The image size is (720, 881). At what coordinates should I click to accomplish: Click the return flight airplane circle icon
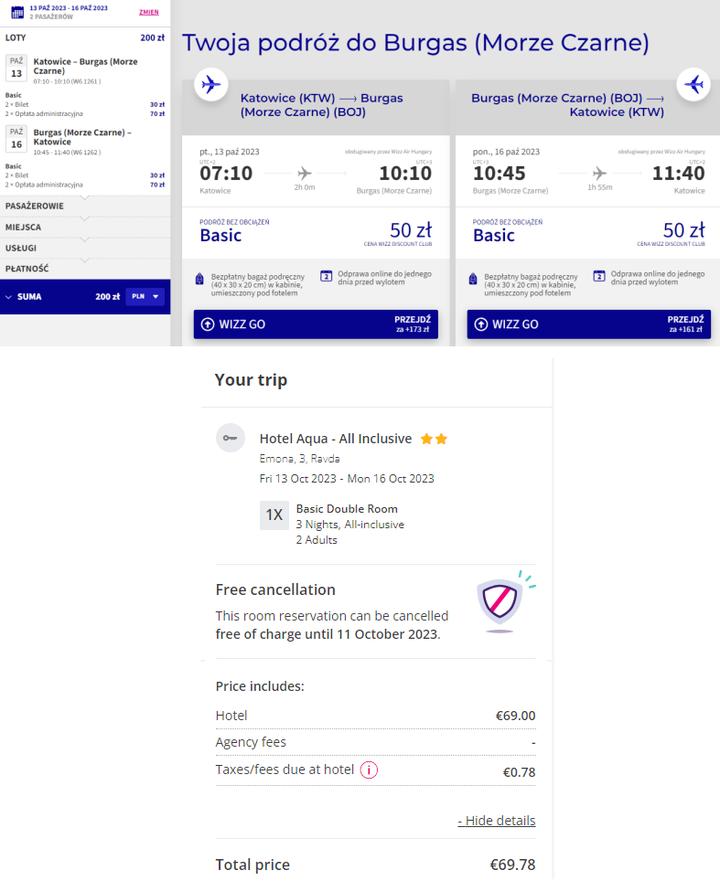click(694, 85)
